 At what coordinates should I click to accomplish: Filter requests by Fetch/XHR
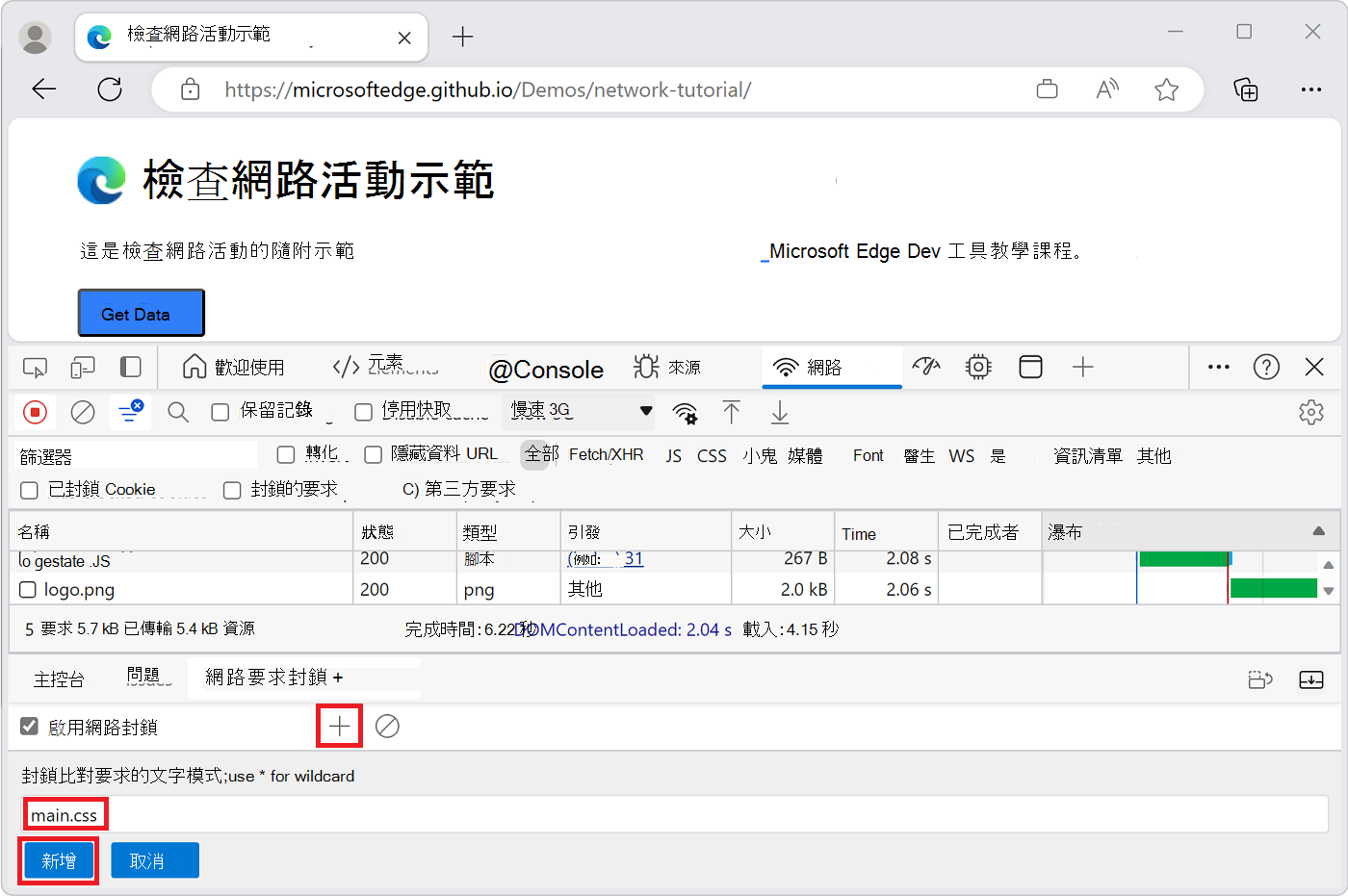pos(607,454)
